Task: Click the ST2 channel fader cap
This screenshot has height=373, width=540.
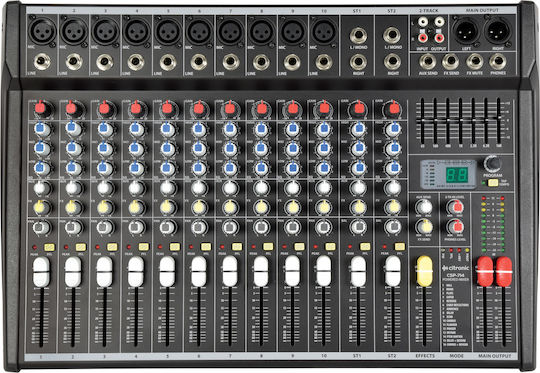Action: (393, 272)
